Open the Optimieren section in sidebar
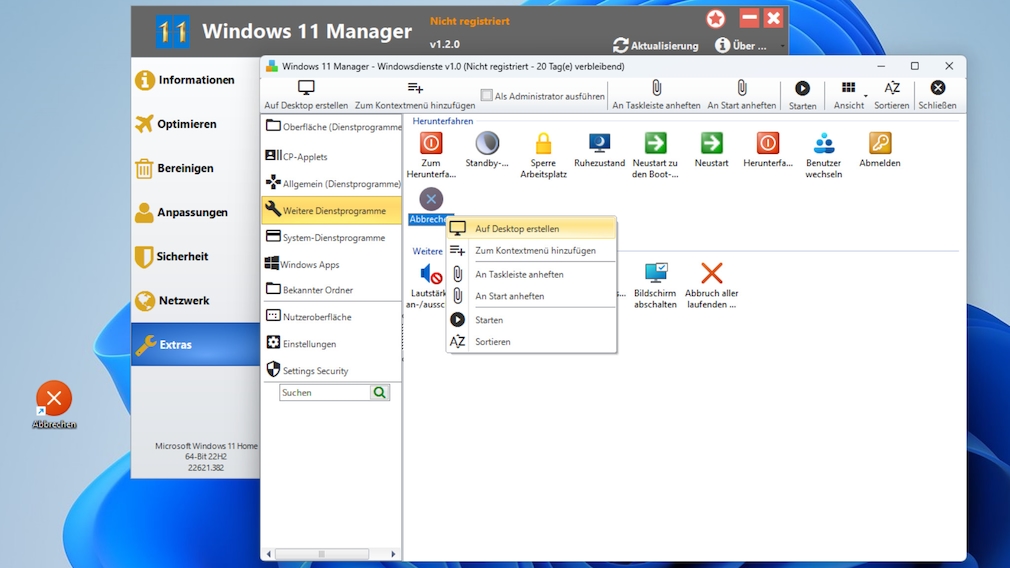 (186, 124)
